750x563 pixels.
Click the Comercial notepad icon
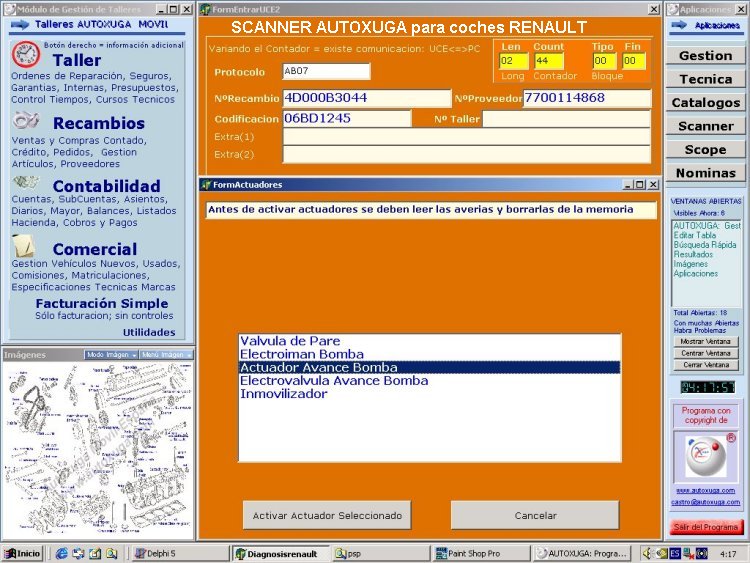23,246
